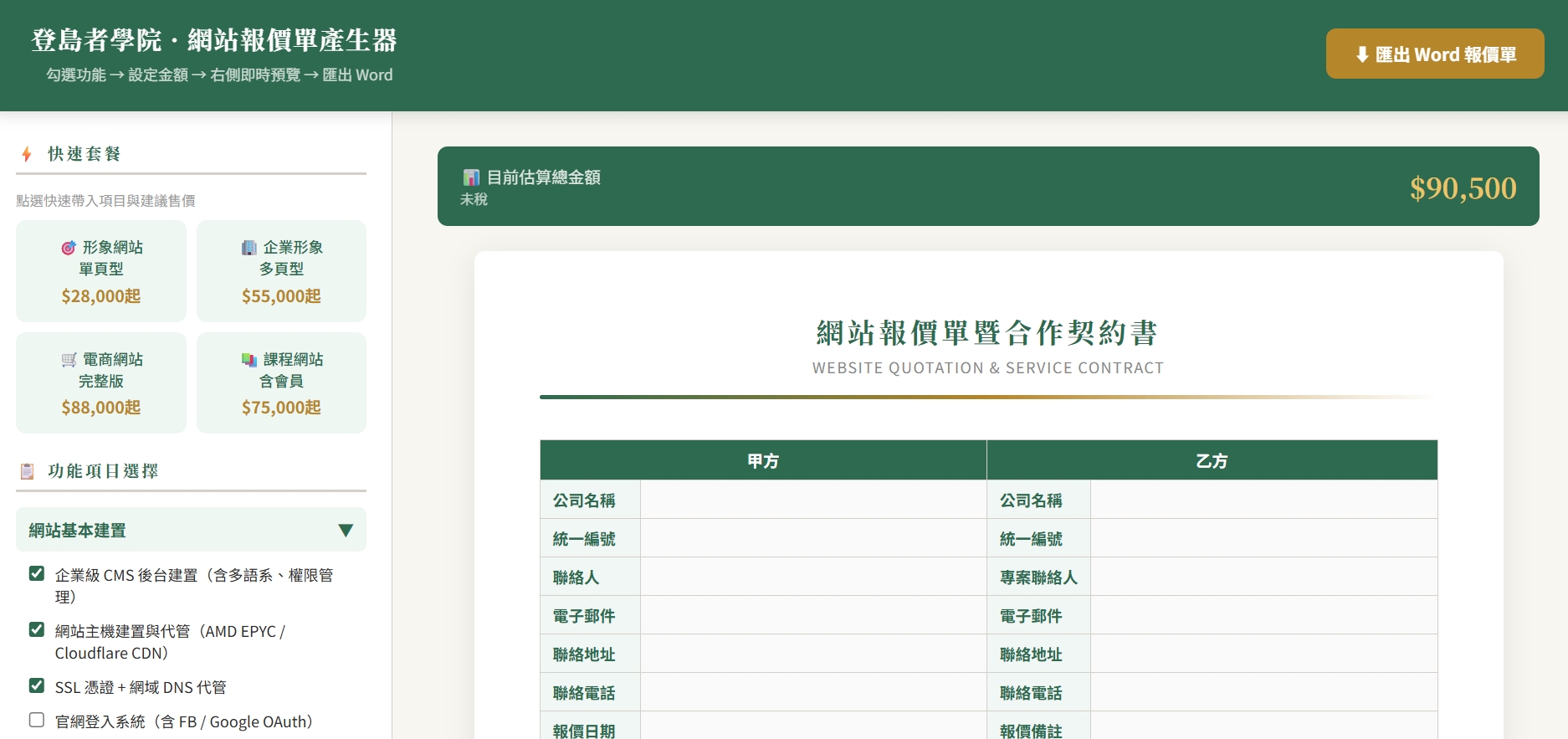Click the 乙方 公司名稱 input cell
Screen dimensions: 1568x739
[x=1263, y=500]
